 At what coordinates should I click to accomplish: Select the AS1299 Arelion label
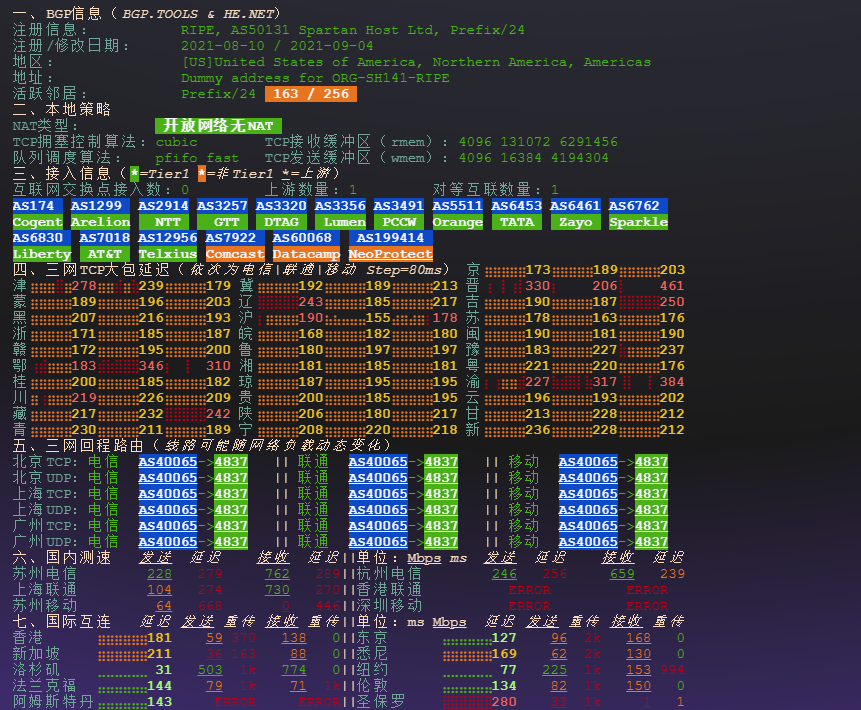click(x=100, y=214)
